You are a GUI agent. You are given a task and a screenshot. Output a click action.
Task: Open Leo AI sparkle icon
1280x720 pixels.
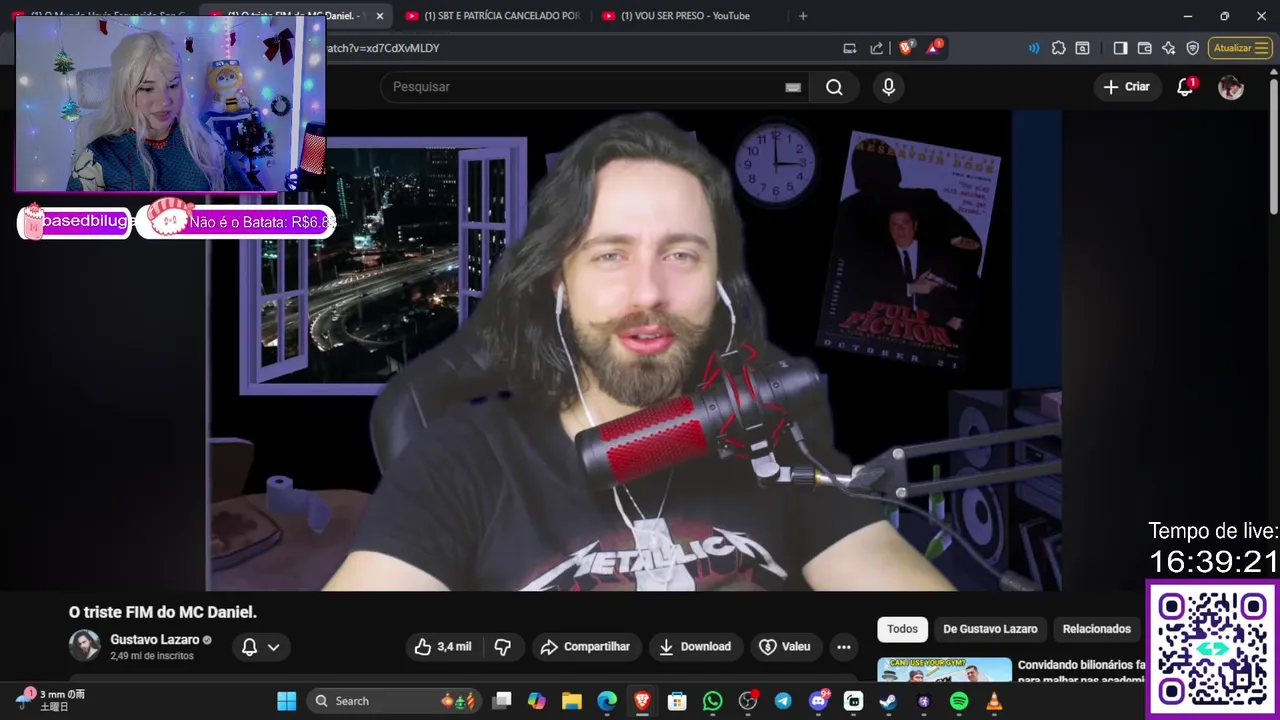[1168, 48]
